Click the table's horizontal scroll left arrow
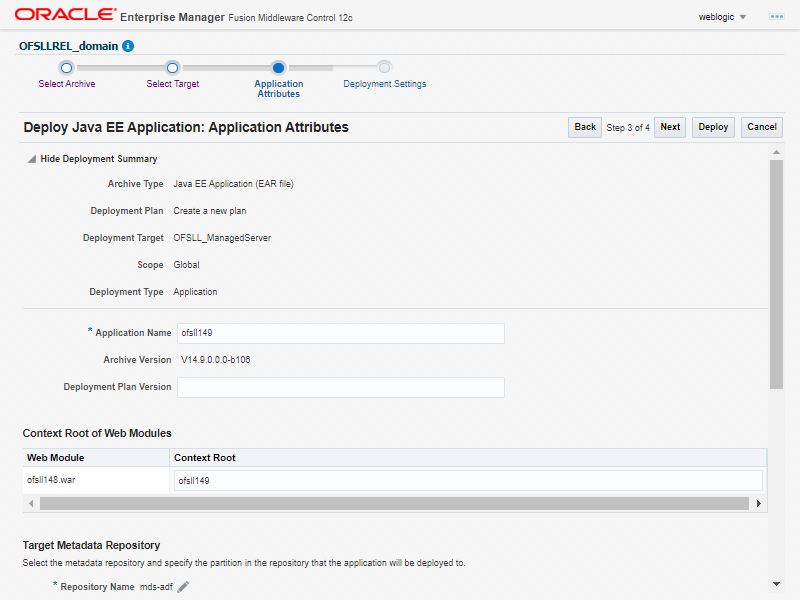The height and width of the screenshot is (600, 800). [x=31, y=504]
